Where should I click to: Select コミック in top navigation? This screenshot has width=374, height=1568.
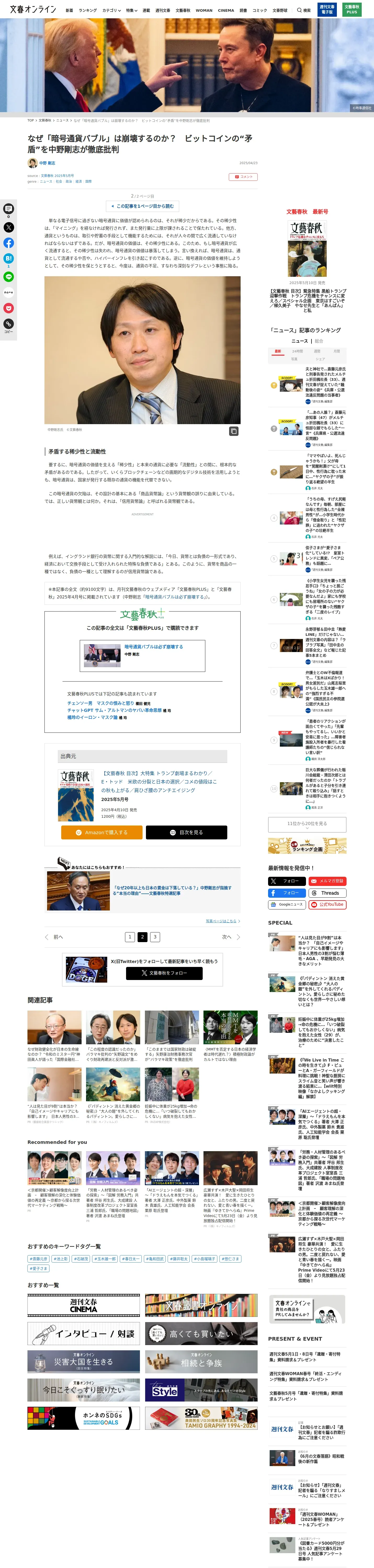point(259,10)
